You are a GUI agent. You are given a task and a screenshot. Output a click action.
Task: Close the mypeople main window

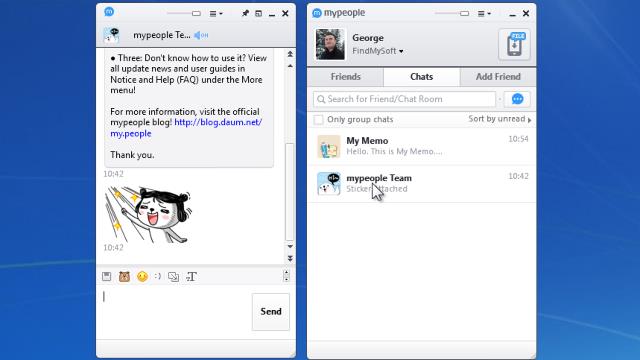(x=526, y=13)
